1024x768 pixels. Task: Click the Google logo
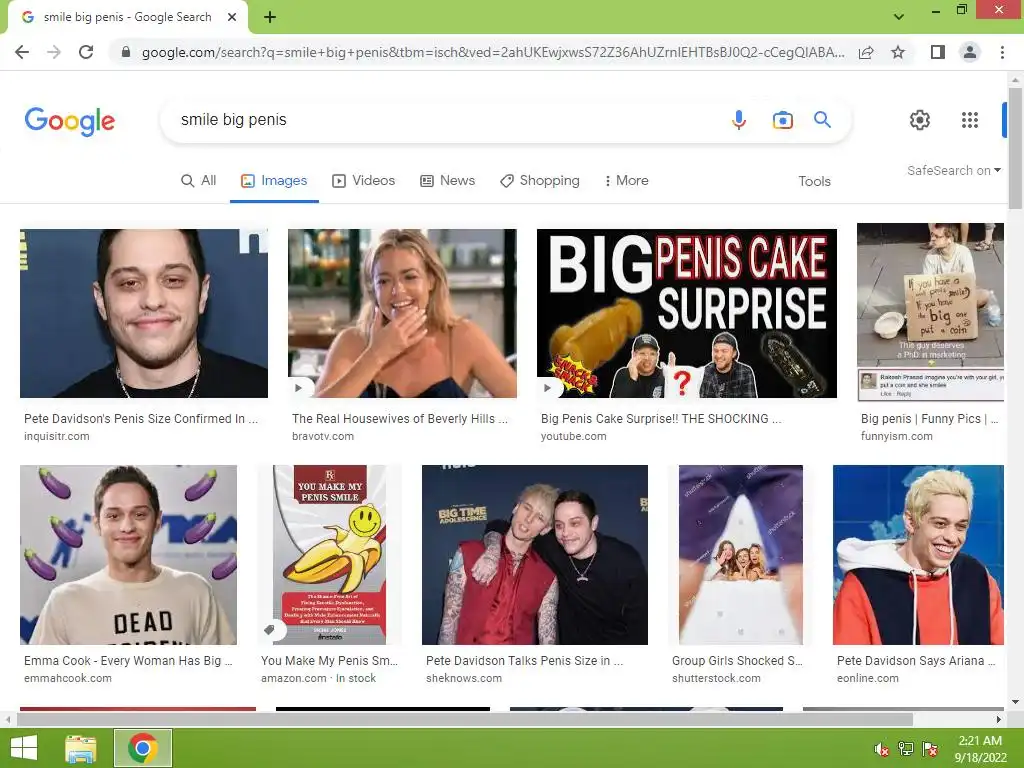click(x=70, y=121)
